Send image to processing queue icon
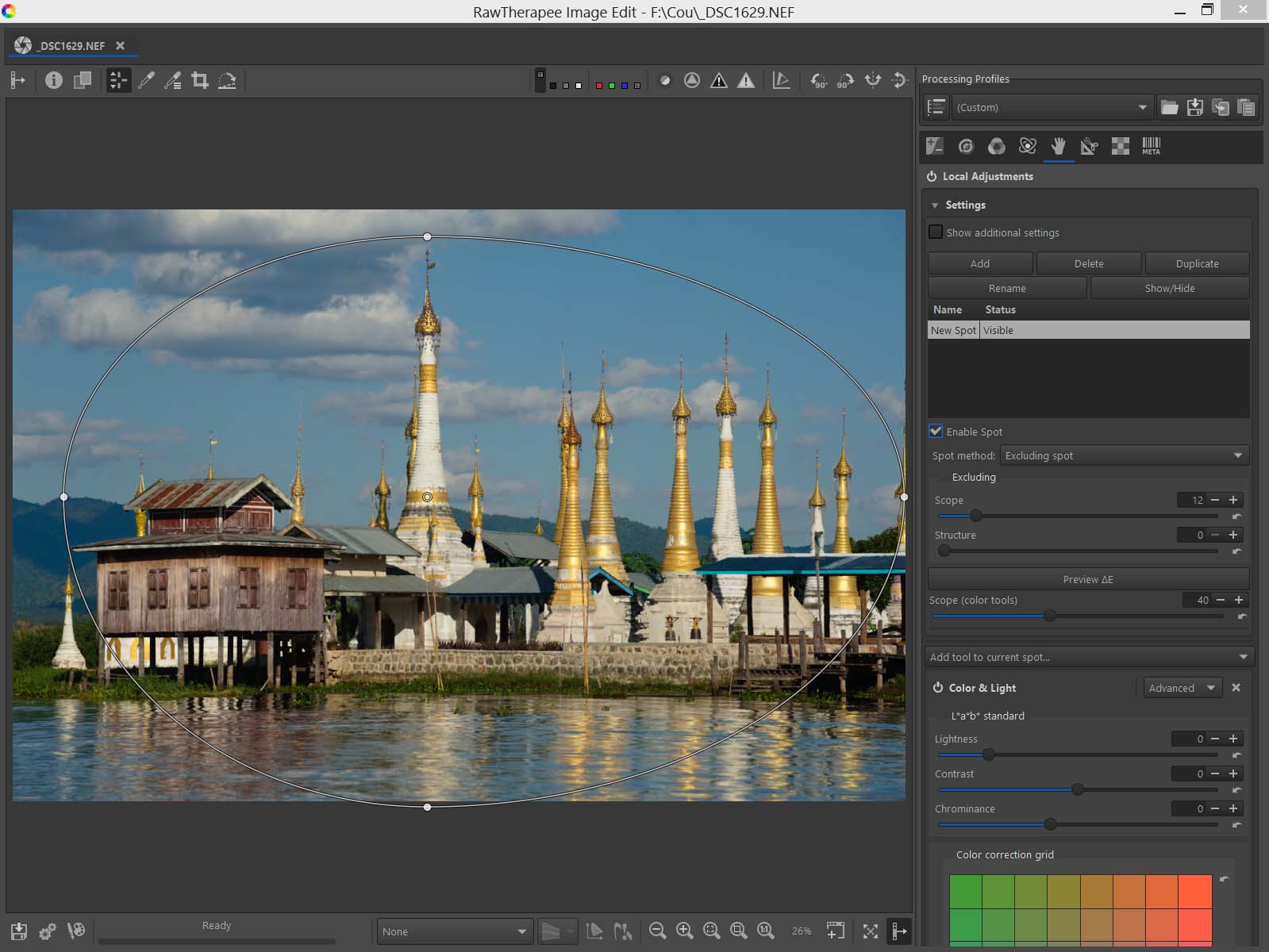Image resolution: width=1269 pixels, height=952 pixels. (x=48, y=931)
